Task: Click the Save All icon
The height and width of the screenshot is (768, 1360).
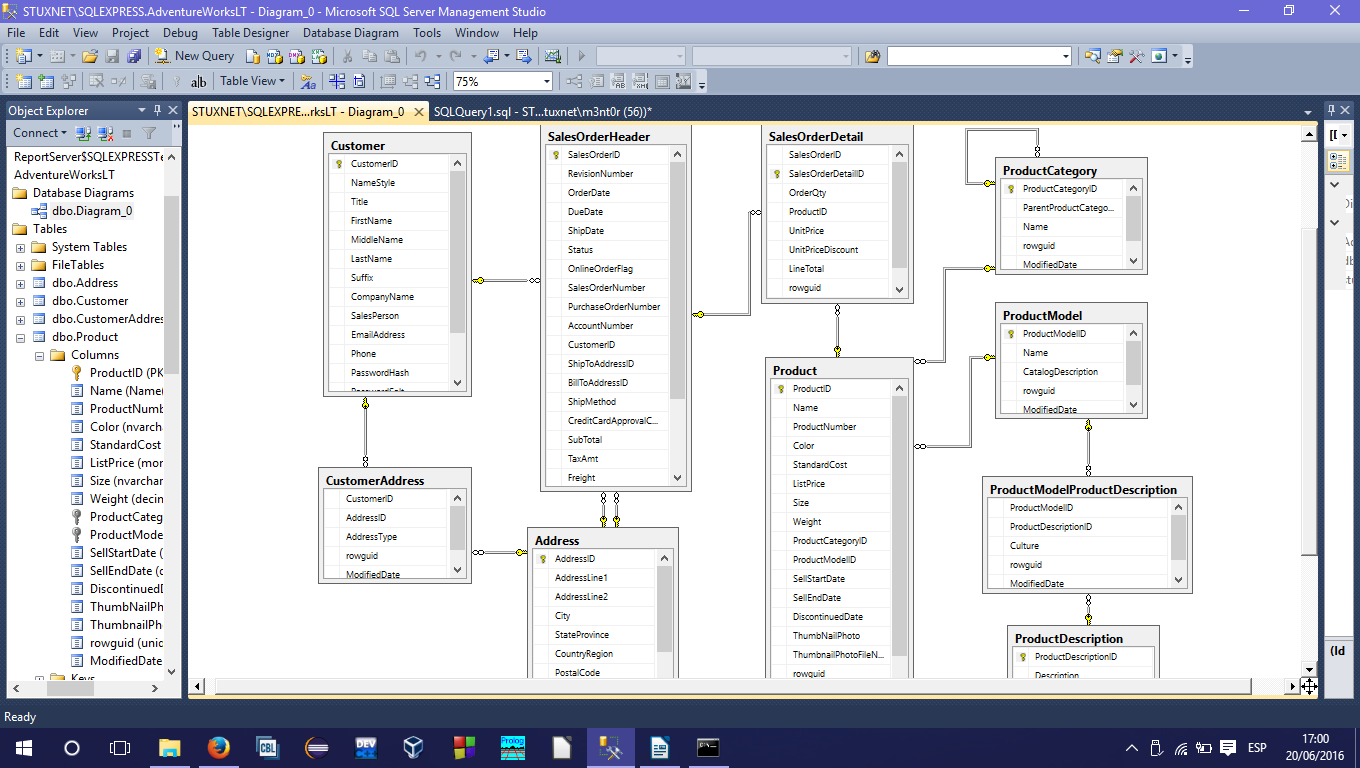Action: (133, 56)
